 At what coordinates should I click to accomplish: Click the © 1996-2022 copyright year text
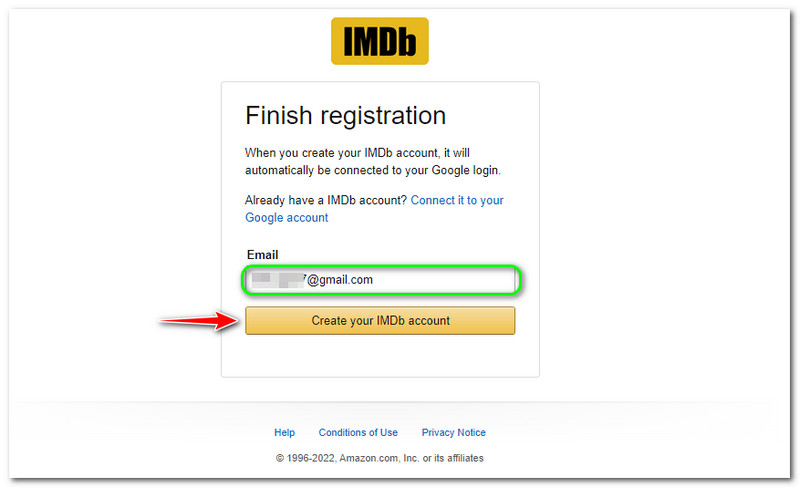308,458
